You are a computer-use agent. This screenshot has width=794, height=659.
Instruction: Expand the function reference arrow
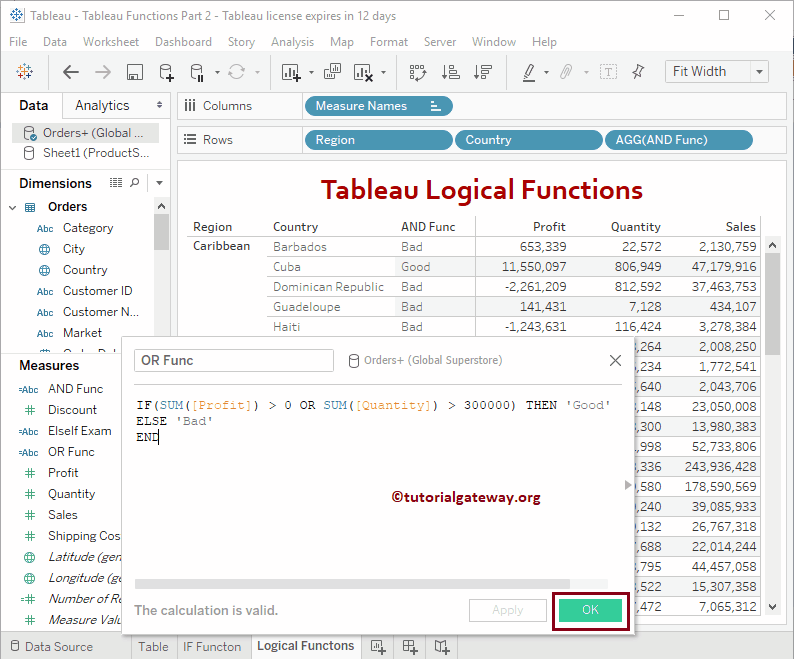tap(628, 485)
